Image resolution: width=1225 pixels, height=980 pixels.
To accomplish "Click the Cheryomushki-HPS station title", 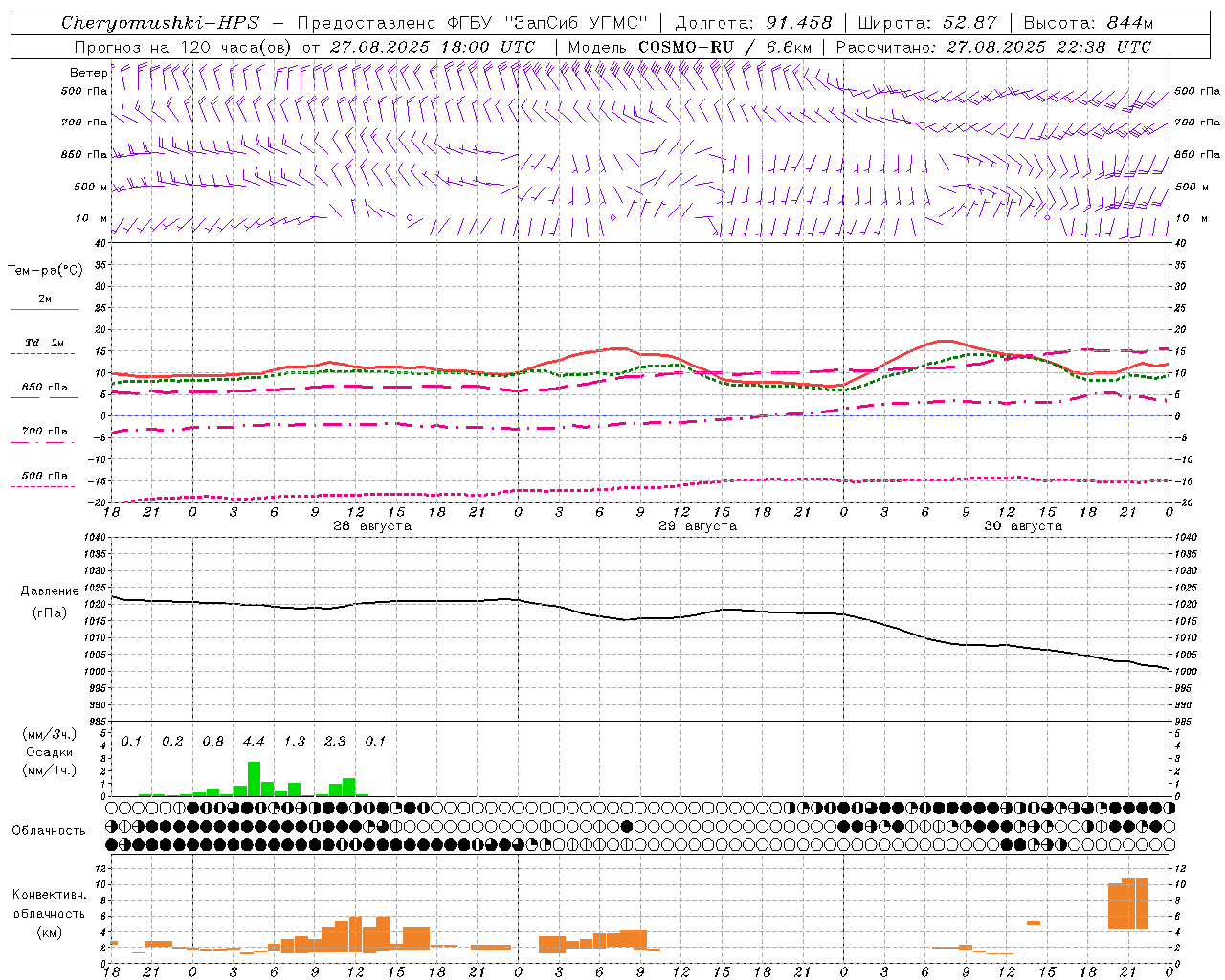I will pyautogui.click(x=160, y=23).
